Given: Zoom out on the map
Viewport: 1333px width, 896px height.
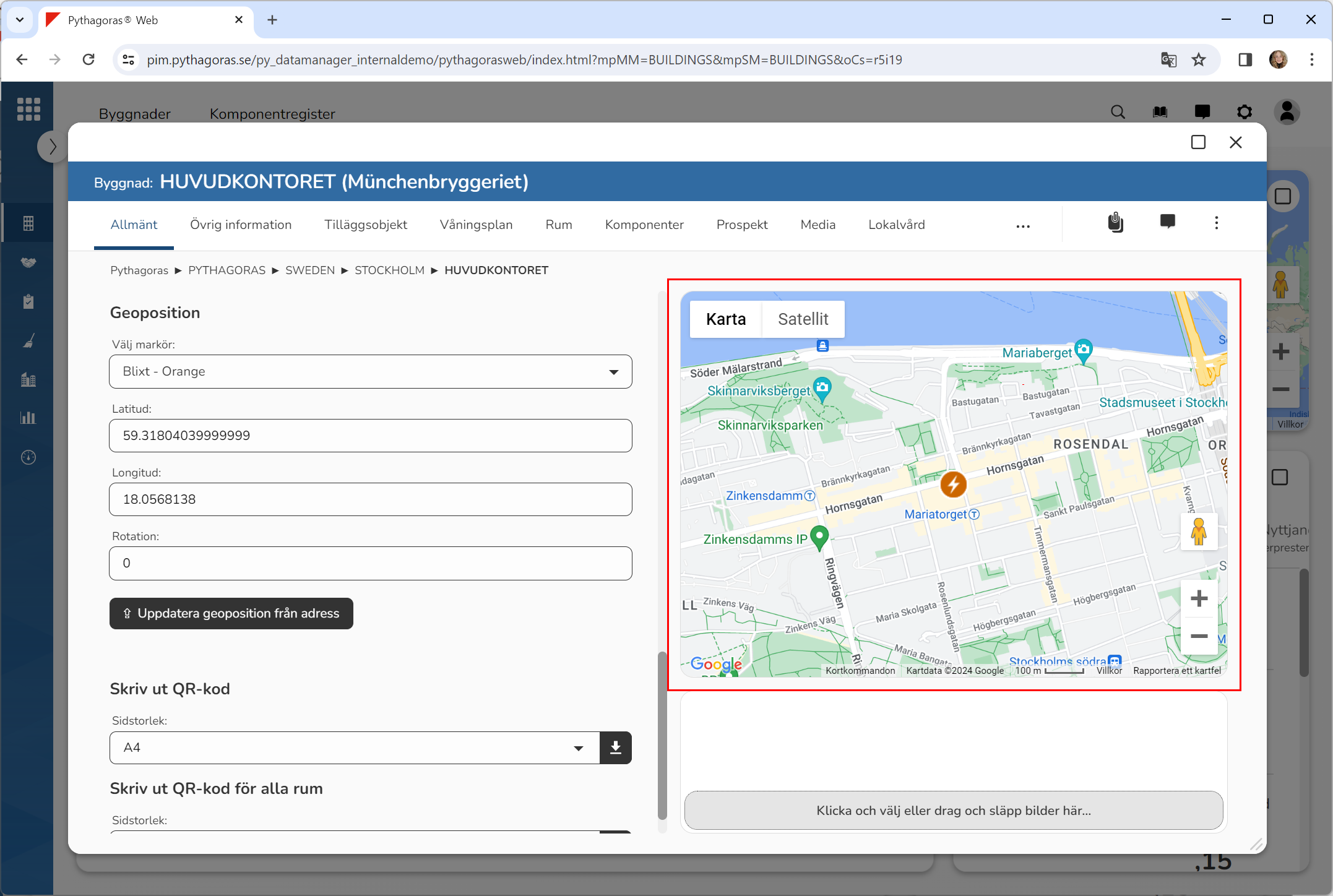Looking at the screenshot, I should [x=1199, y=636].
